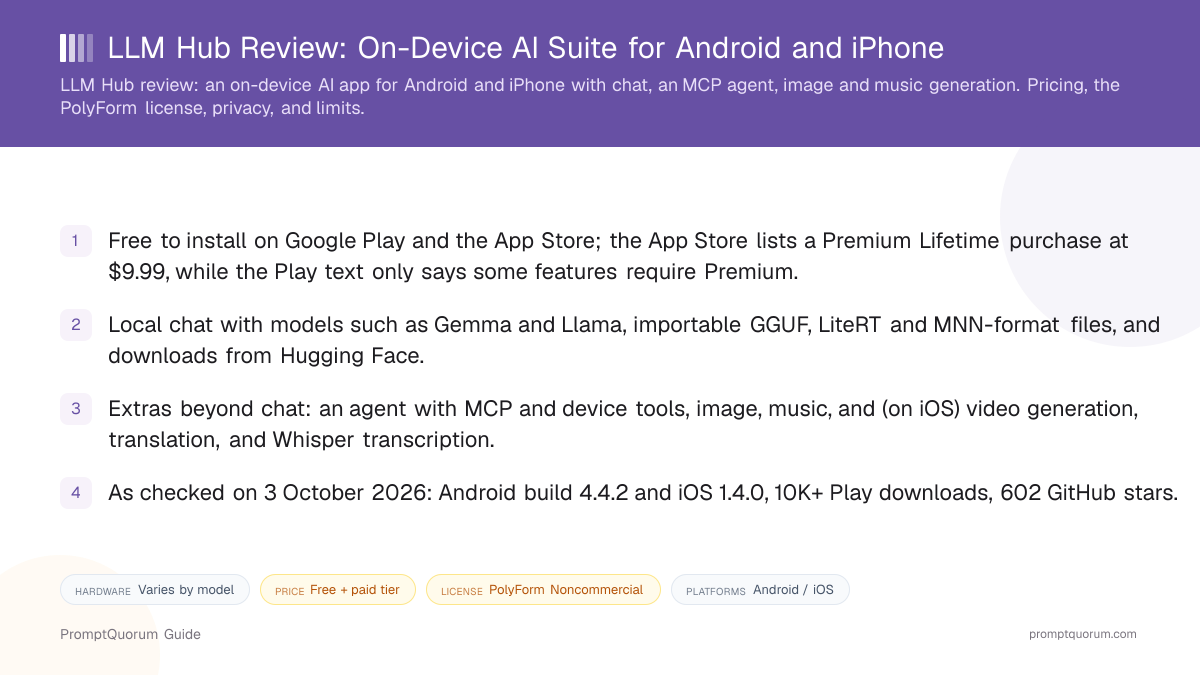Screen dimensions: 1200x675
Task: Click the Hardware 'Varies by model' chip
Action: point(155,590)
